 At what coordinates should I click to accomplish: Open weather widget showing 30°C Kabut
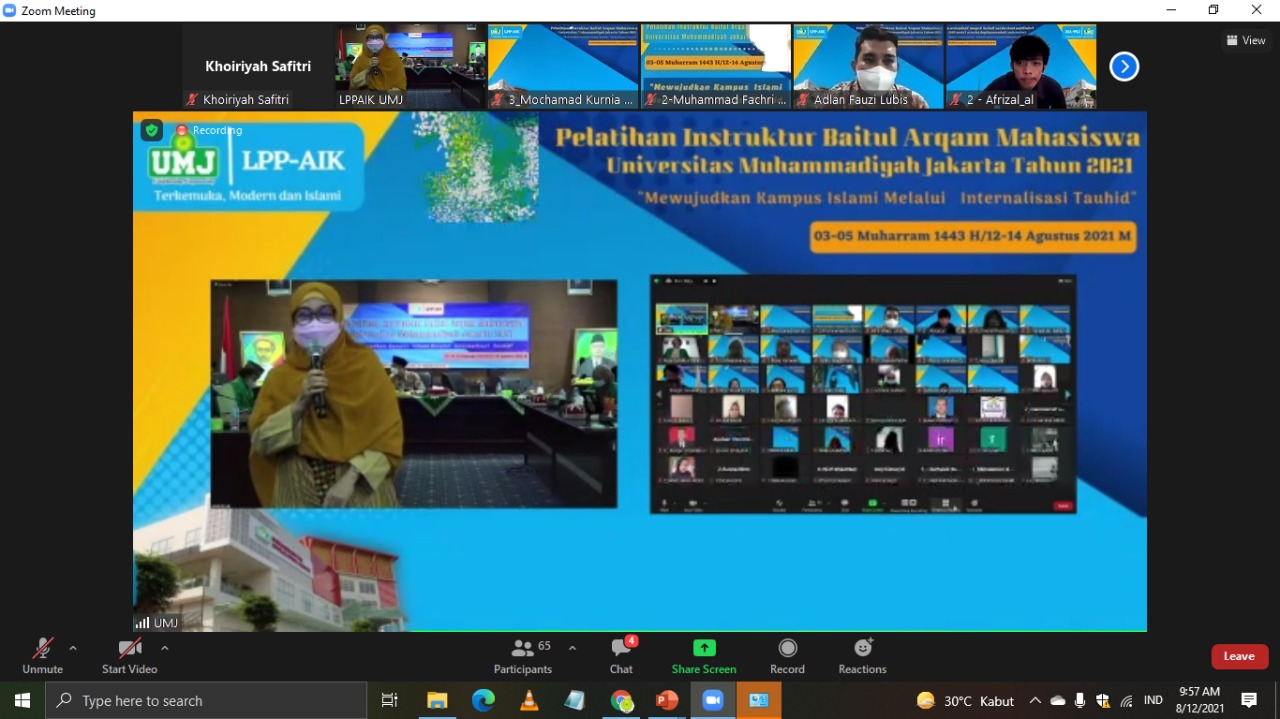coord(965,700)
